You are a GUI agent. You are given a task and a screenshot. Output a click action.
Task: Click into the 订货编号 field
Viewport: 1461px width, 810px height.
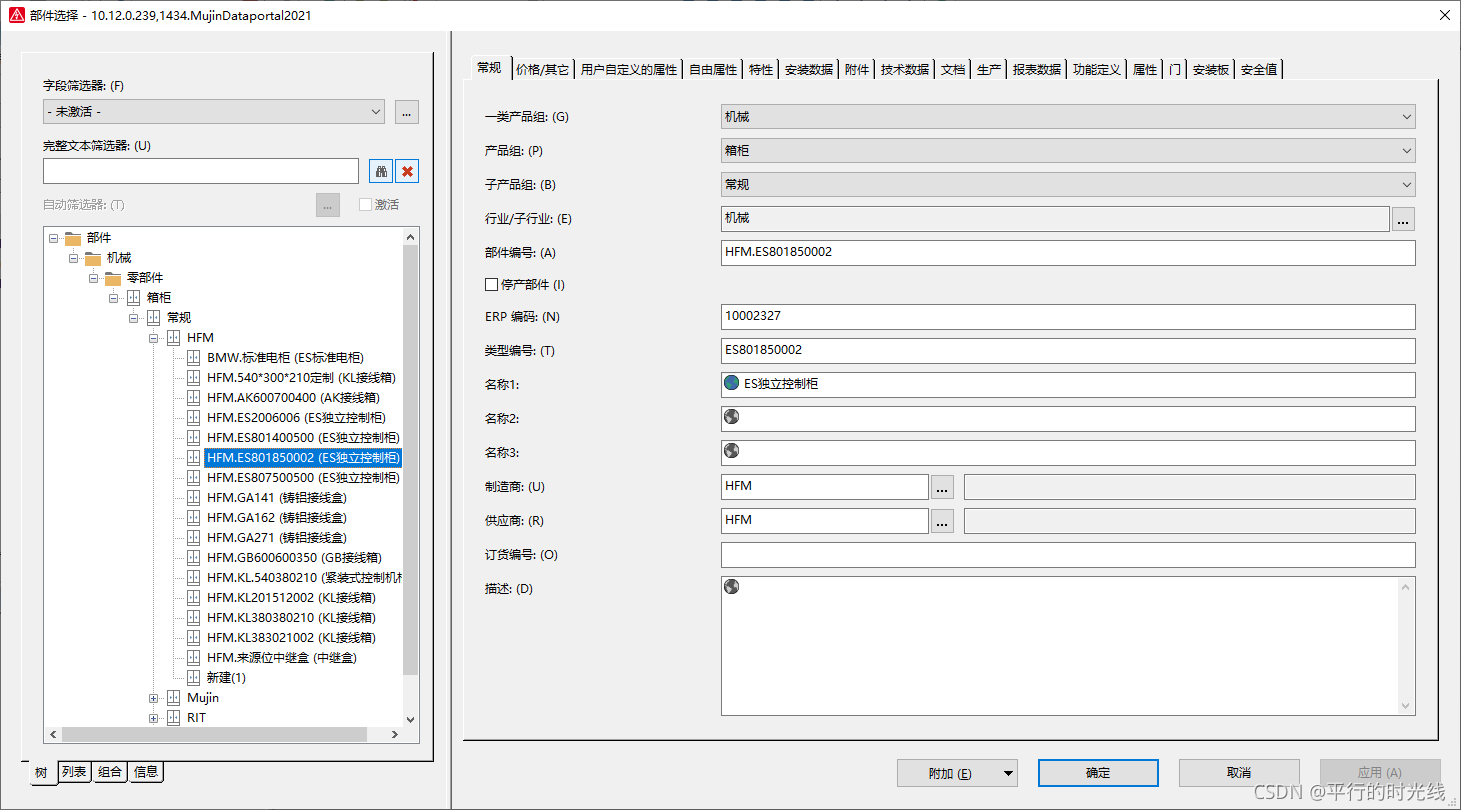1068,555
